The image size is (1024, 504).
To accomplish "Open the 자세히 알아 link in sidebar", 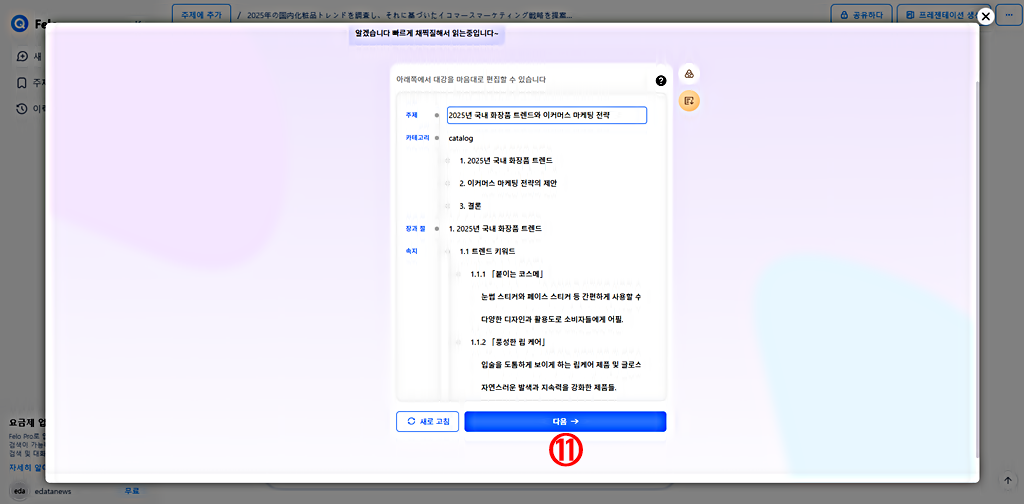I will pos(26,468).
